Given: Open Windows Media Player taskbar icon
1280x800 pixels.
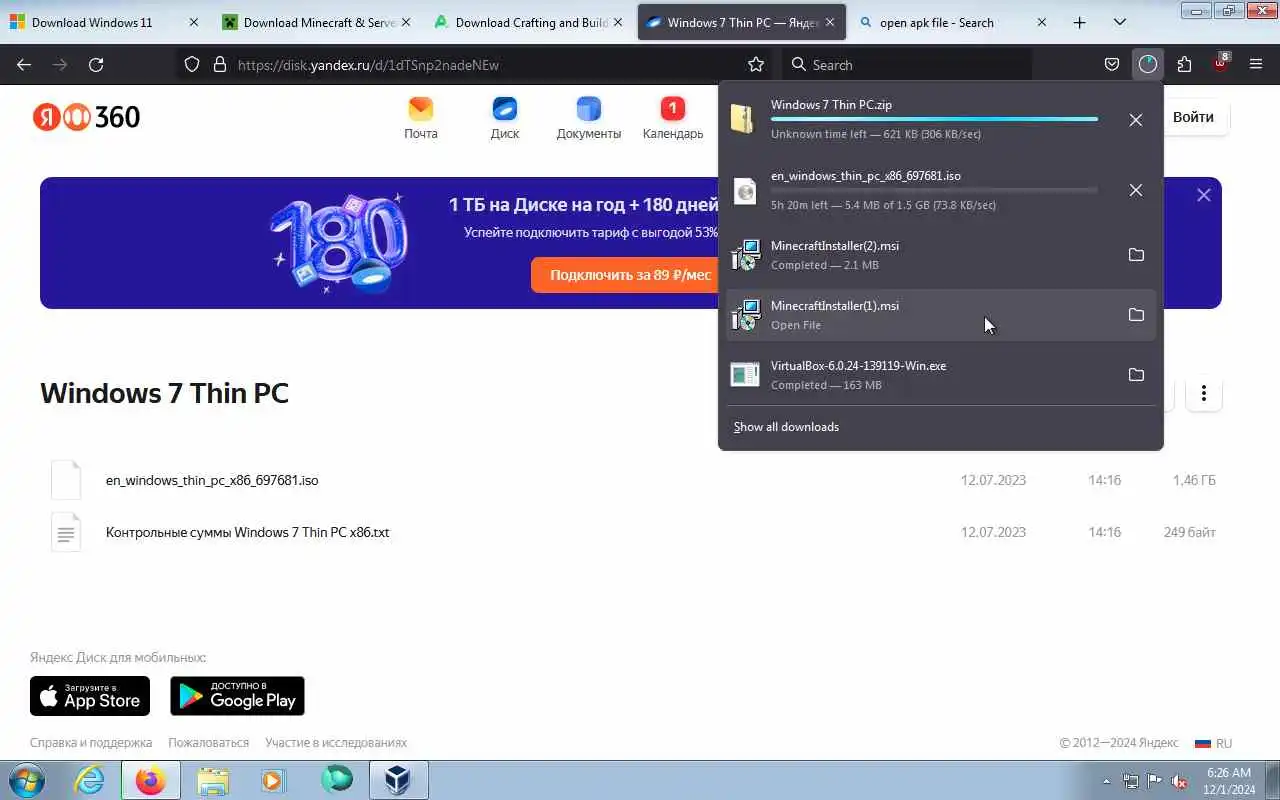Looking at the screenshot, I should (273, 780).
